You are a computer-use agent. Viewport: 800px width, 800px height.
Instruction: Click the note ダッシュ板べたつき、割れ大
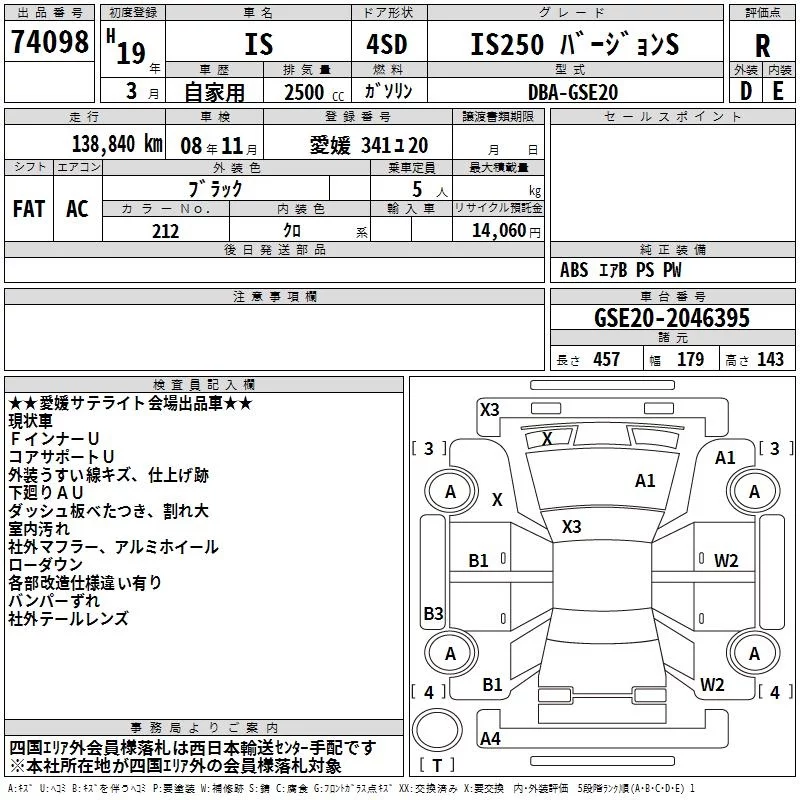pyautogui.click(x=109, y=511)
